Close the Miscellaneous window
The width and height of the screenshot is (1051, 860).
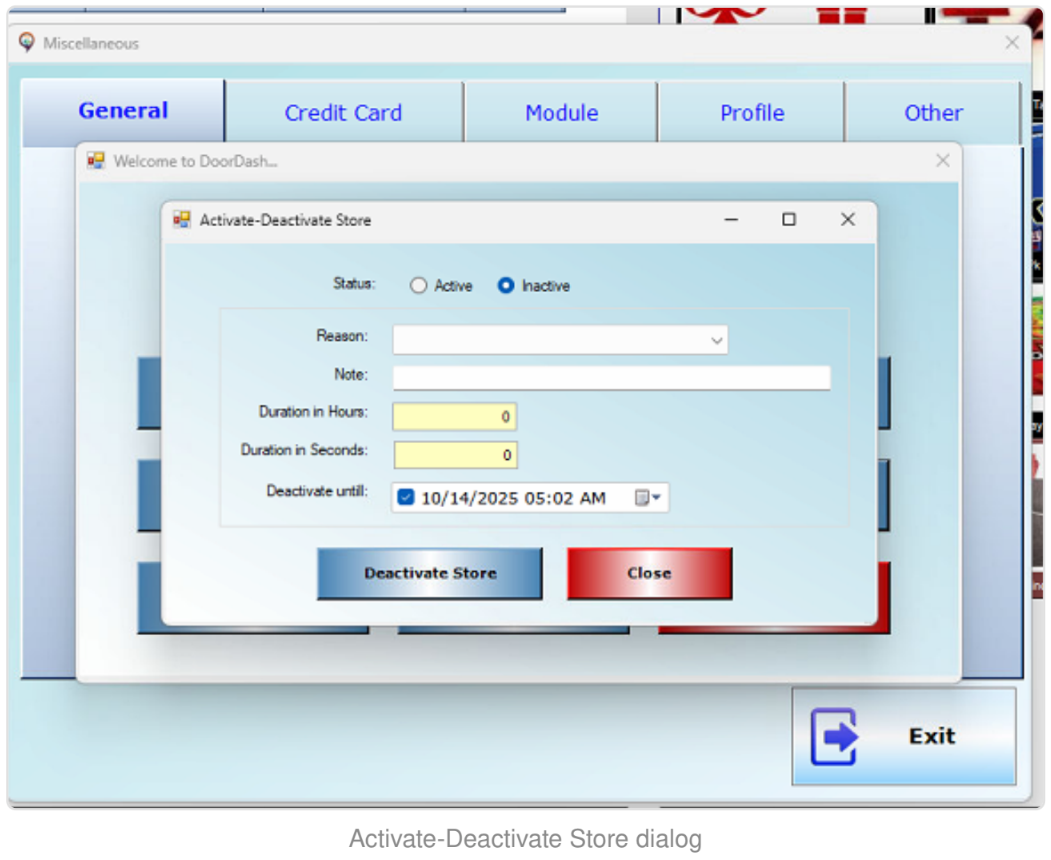pyautogui.click(x=1012, y=43)
